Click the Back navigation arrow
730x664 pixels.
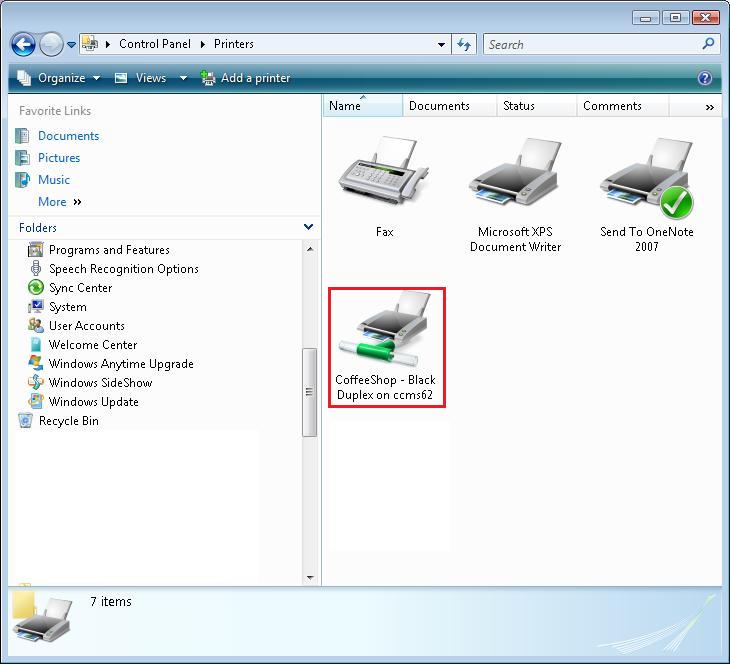pyautogui.click(x=24, y=44)
